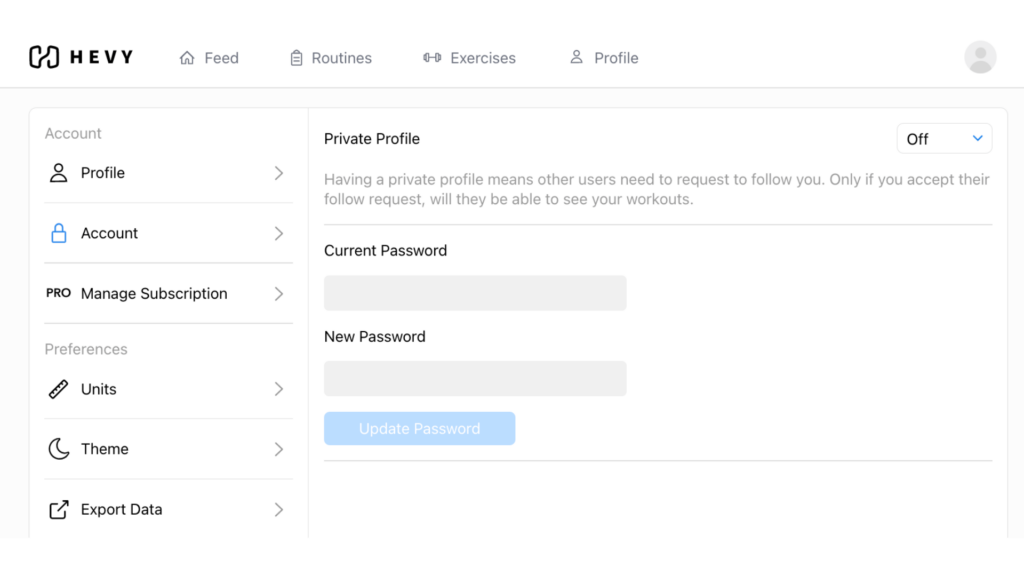Click the ruler Units icon
The width and height of the screenshot is (1024, 576).
(58, 389)
